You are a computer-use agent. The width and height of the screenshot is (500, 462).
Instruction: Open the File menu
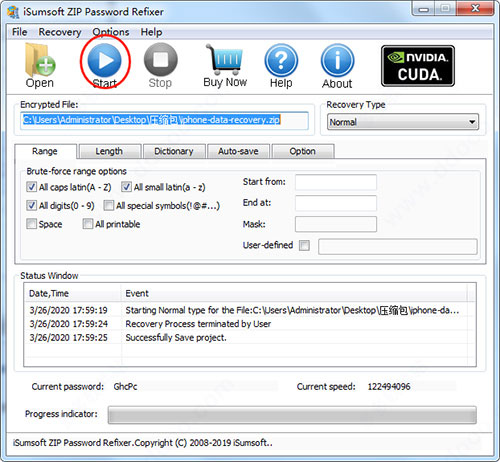pos(19,32)
